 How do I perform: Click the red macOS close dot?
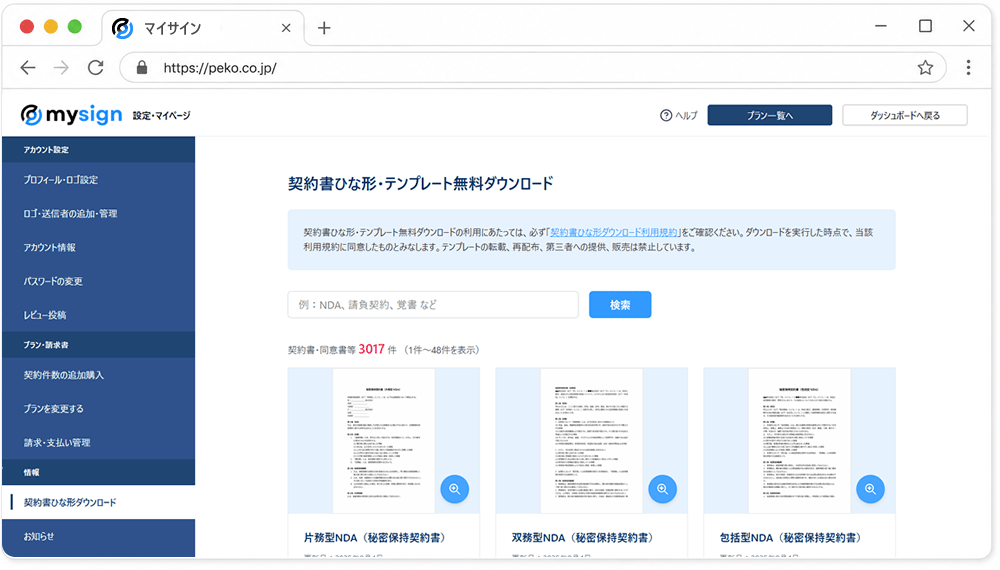pyautogui.click(x=27, y=27)
